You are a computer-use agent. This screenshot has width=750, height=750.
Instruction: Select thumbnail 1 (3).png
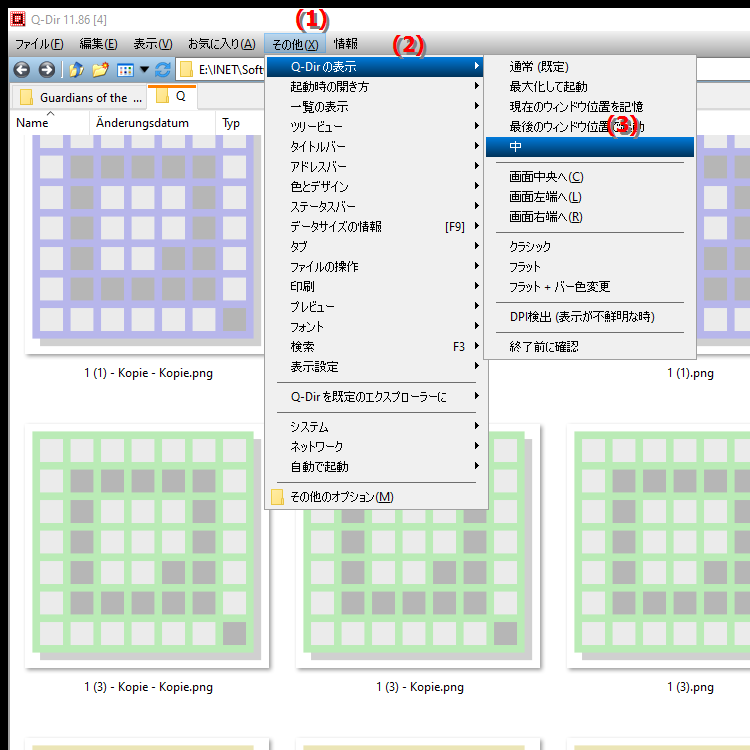658,546
